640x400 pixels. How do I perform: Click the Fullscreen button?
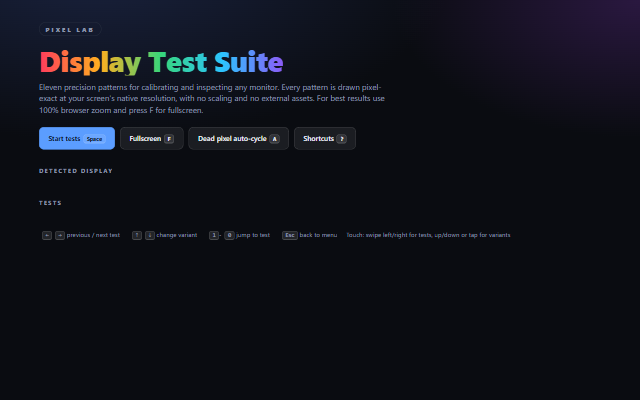coord(152,138)
